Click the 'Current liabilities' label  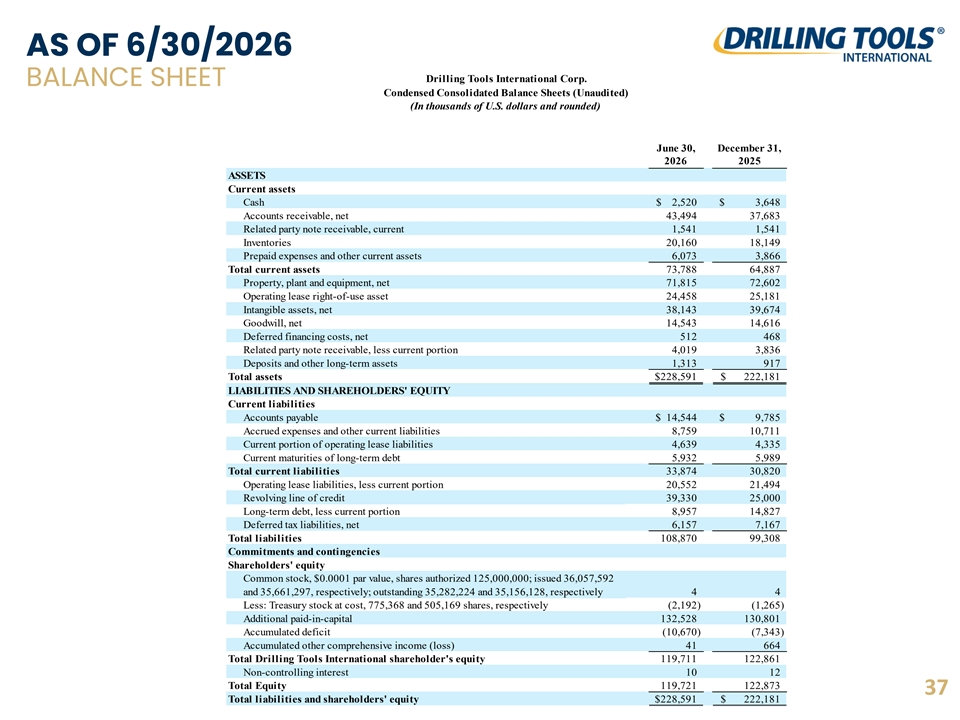point(271,405)
